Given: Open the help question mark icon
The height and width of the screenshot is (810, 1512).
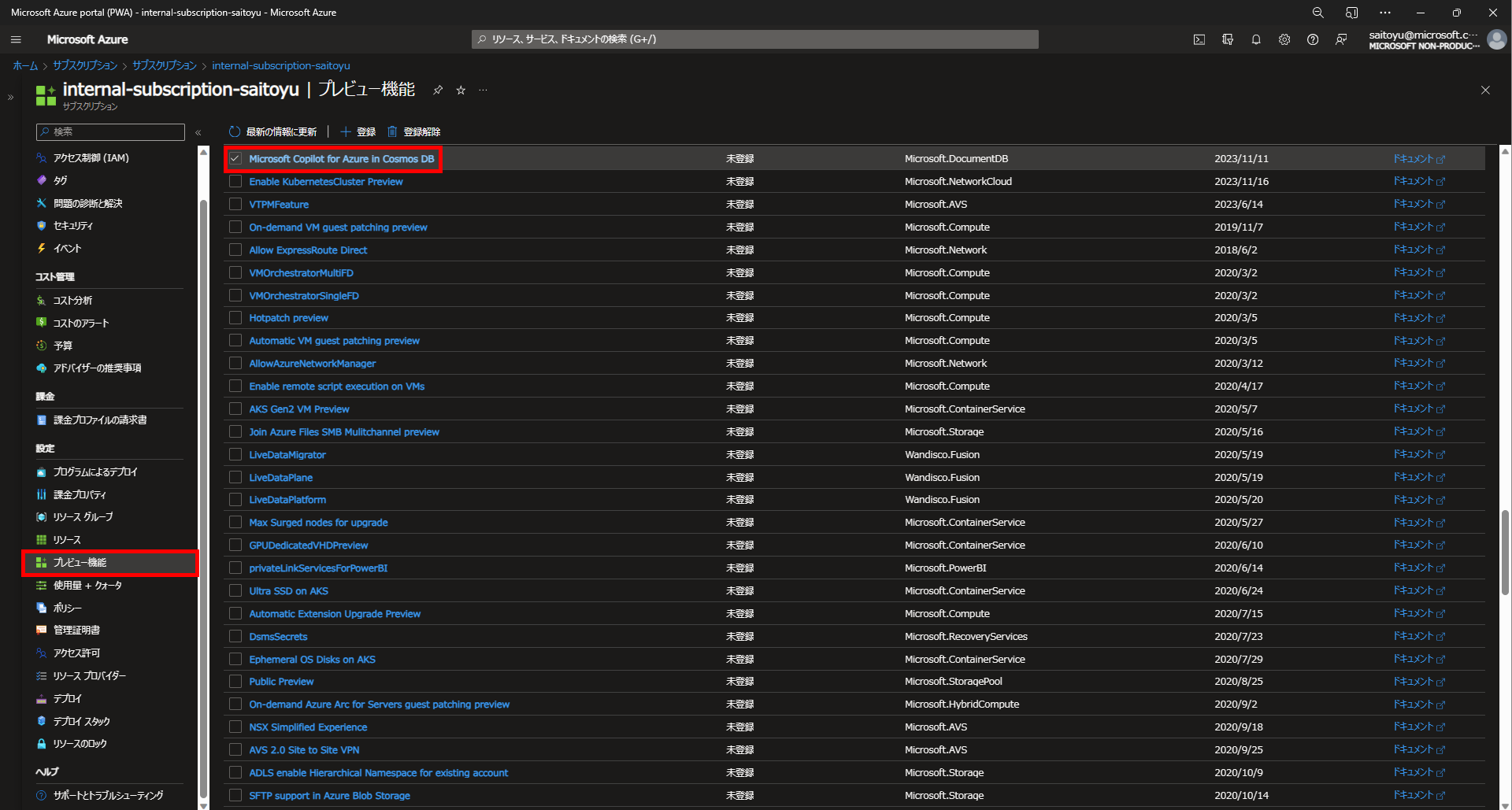Looking at the screenshot, I should [x=1313, y=39].
